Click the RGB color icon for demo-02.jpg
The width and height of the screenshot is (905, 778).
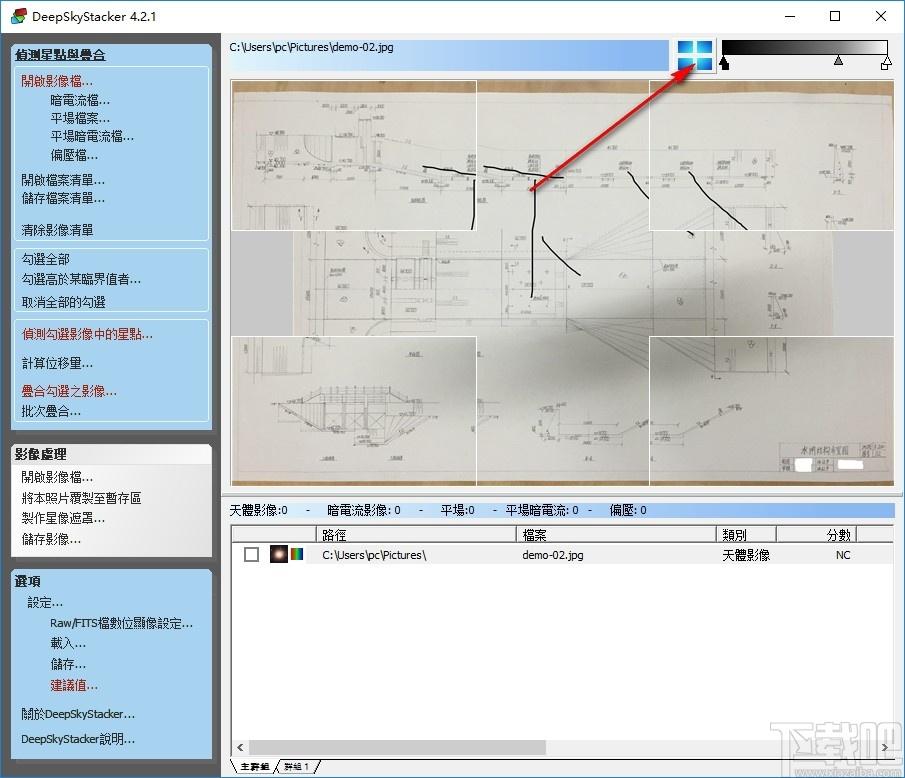[297, 554]
